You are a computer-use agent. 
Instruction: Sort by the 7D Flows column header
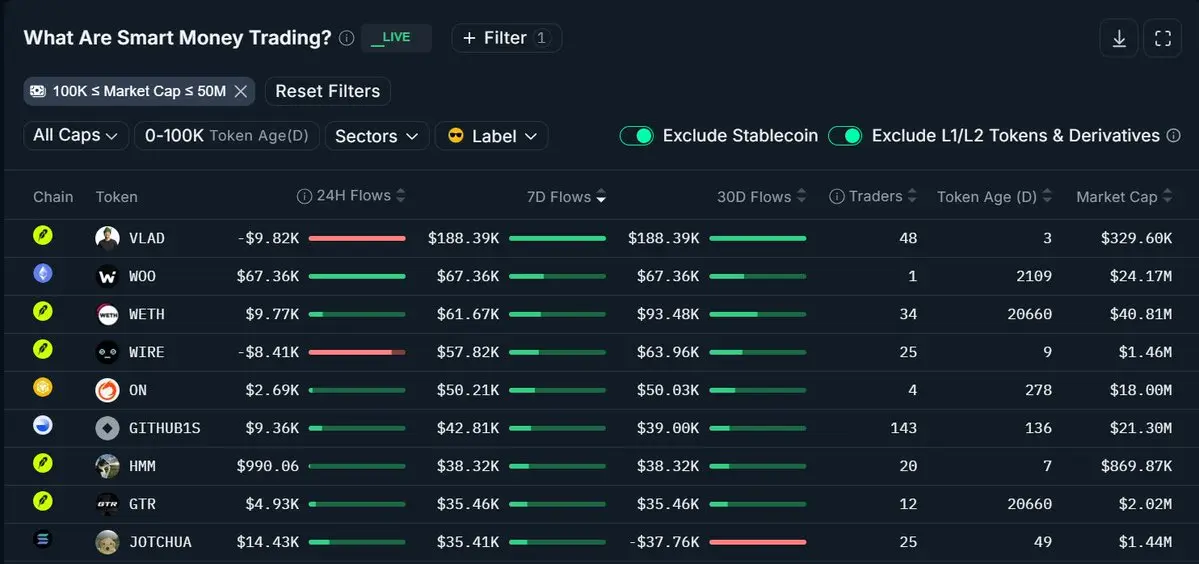tap(566, 196)
